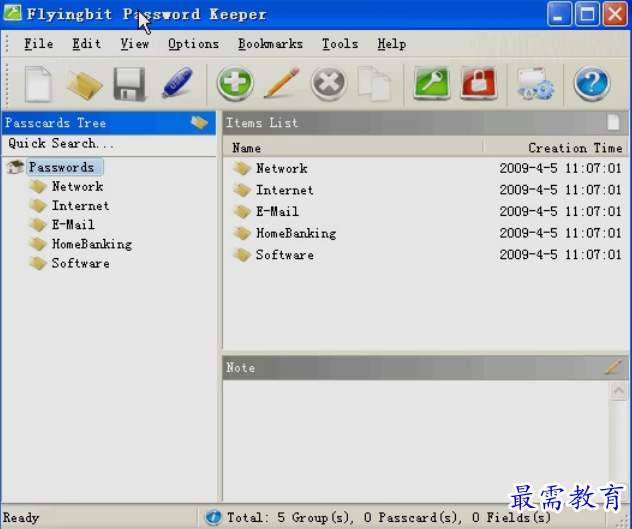Select Network in the Passcards Tree
This screenshot has height=529, width=632.
point(77,186)
